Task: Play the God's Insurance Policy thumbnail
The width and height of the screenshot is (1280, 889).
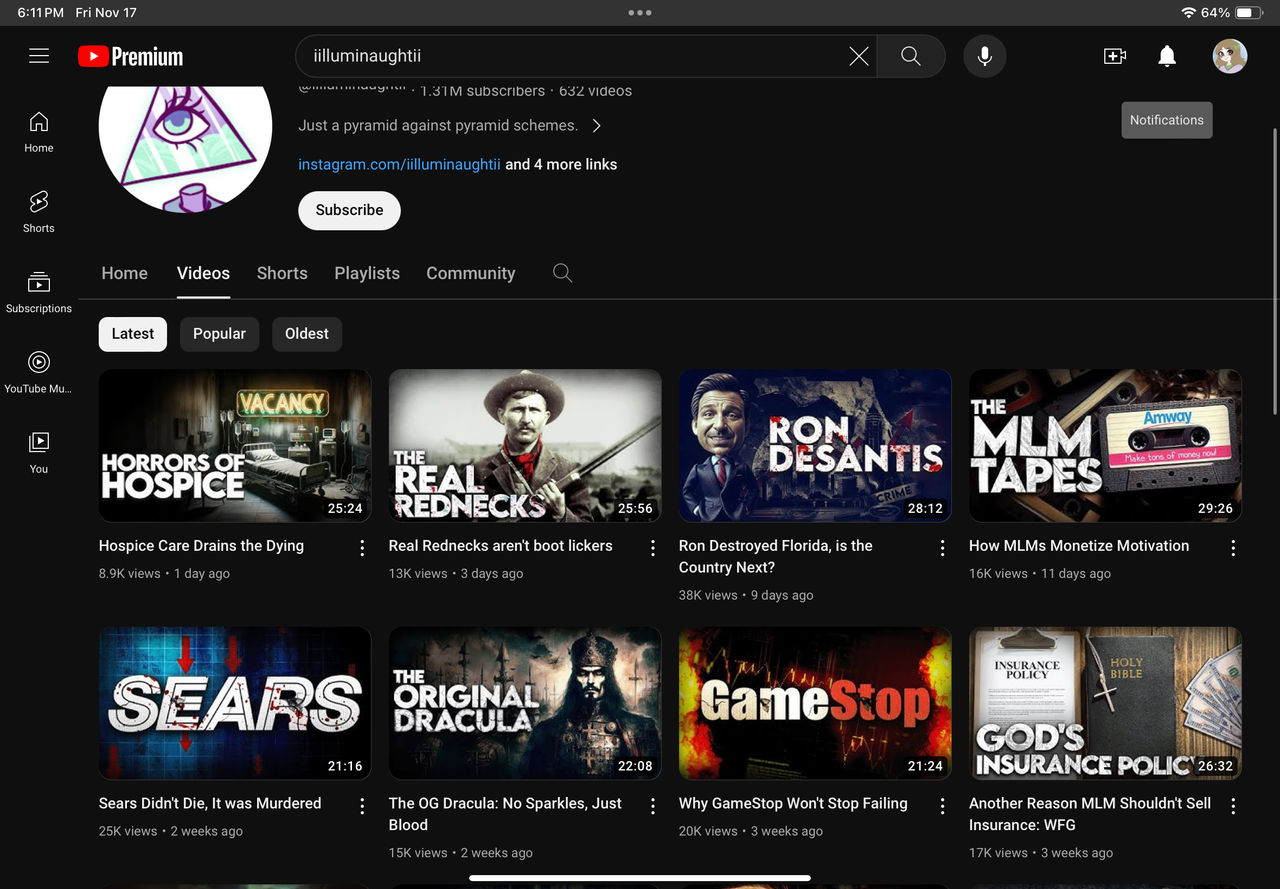Action: [x=1105, y=703]
